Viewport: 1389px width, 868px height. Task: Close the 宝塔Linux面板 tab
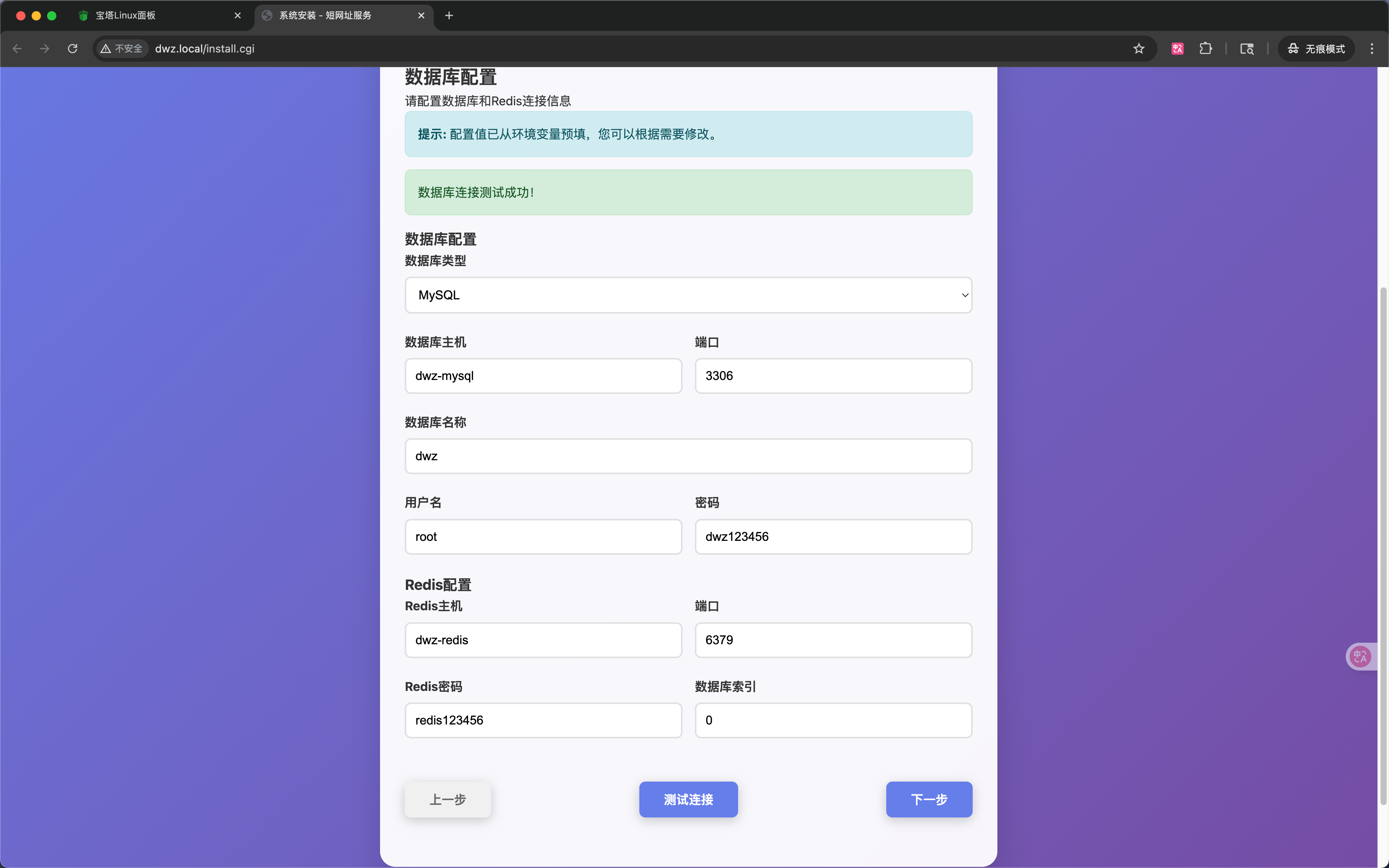pos(238,15)
